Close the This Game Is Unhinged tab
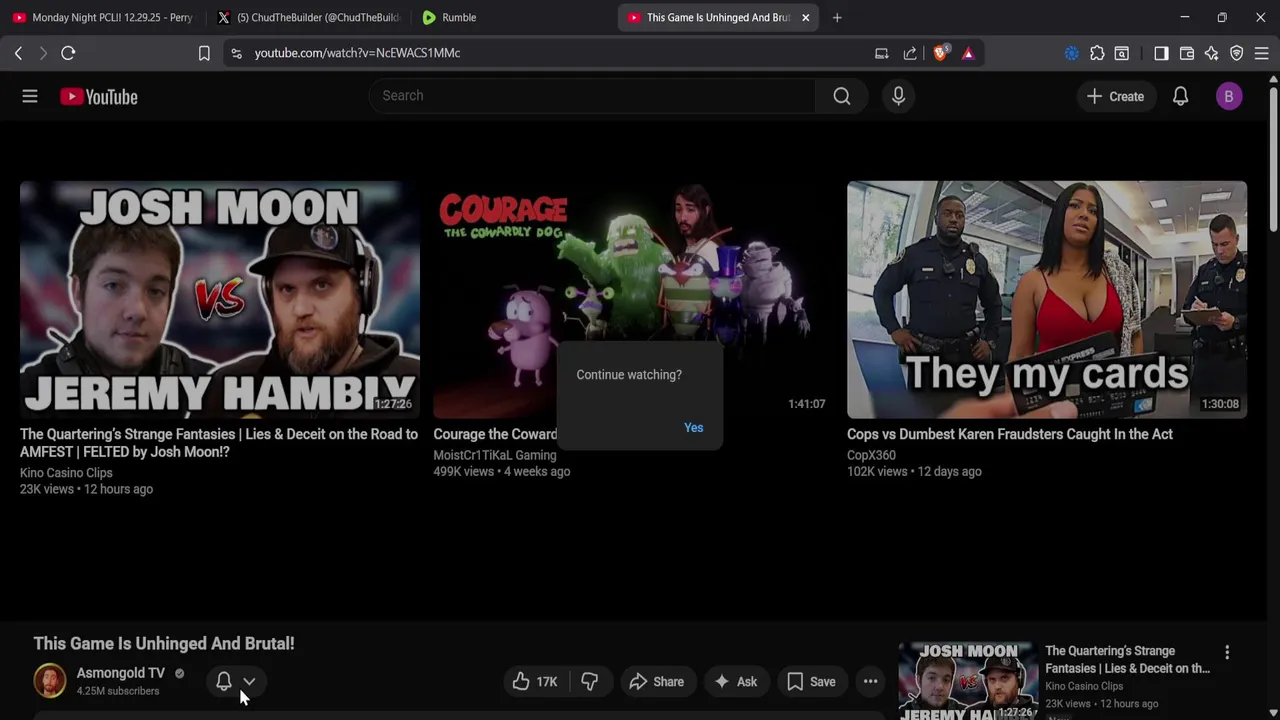 click(x=805, y=17)
